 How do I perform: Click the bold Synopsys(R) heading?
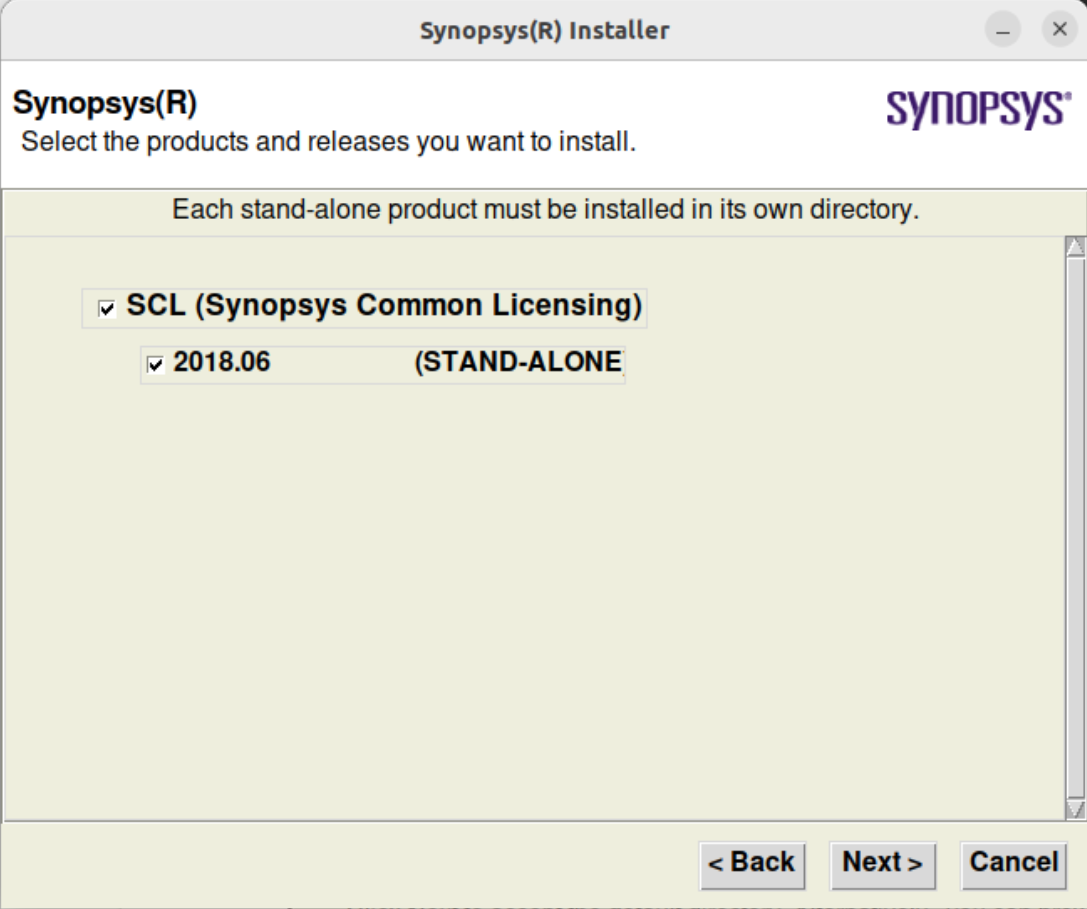point(104,103)
